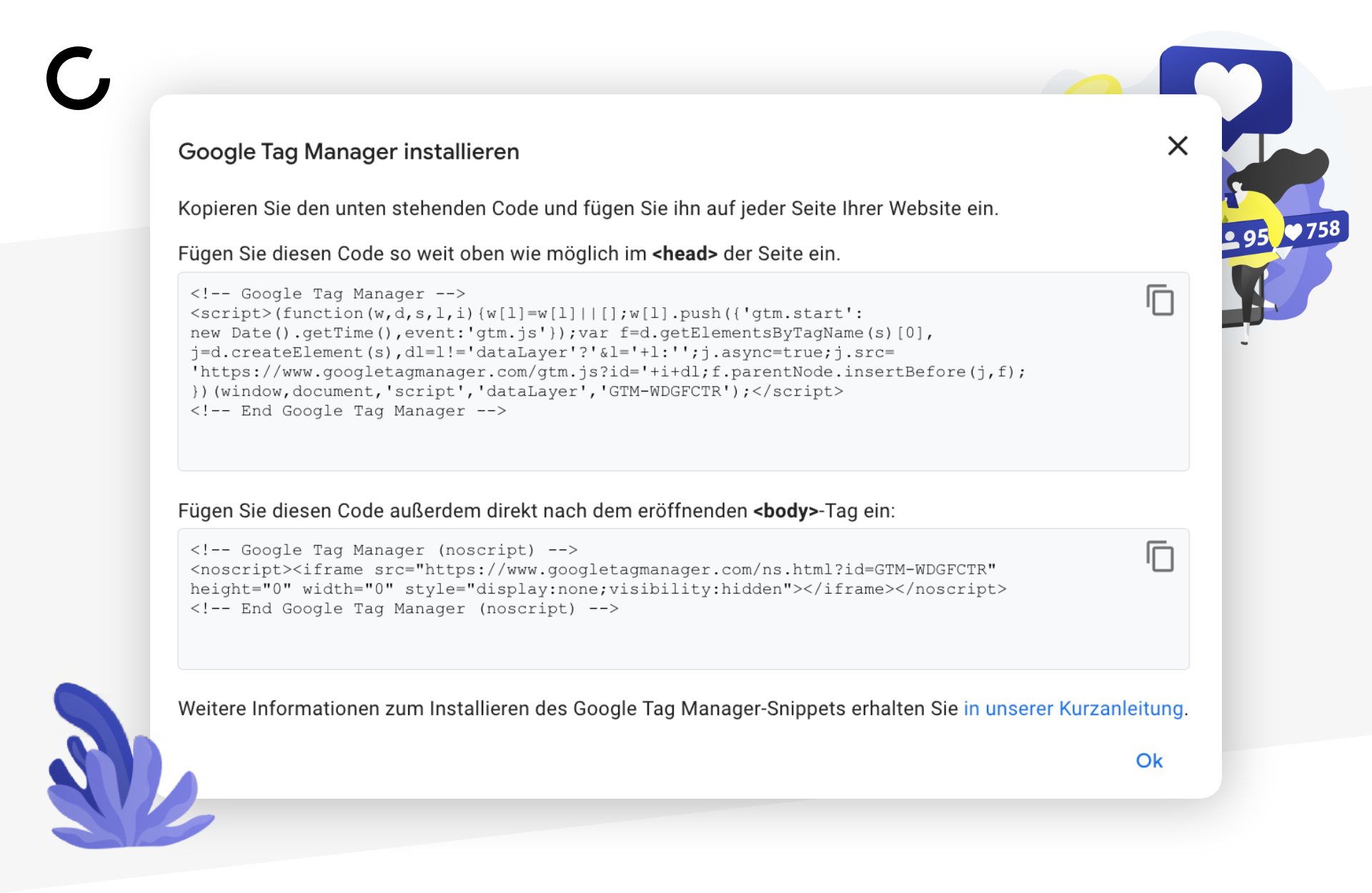This screenshot has height=893, width=1372.
Task: Copy the head code snippet
Action: click(x=1160, y=300)
